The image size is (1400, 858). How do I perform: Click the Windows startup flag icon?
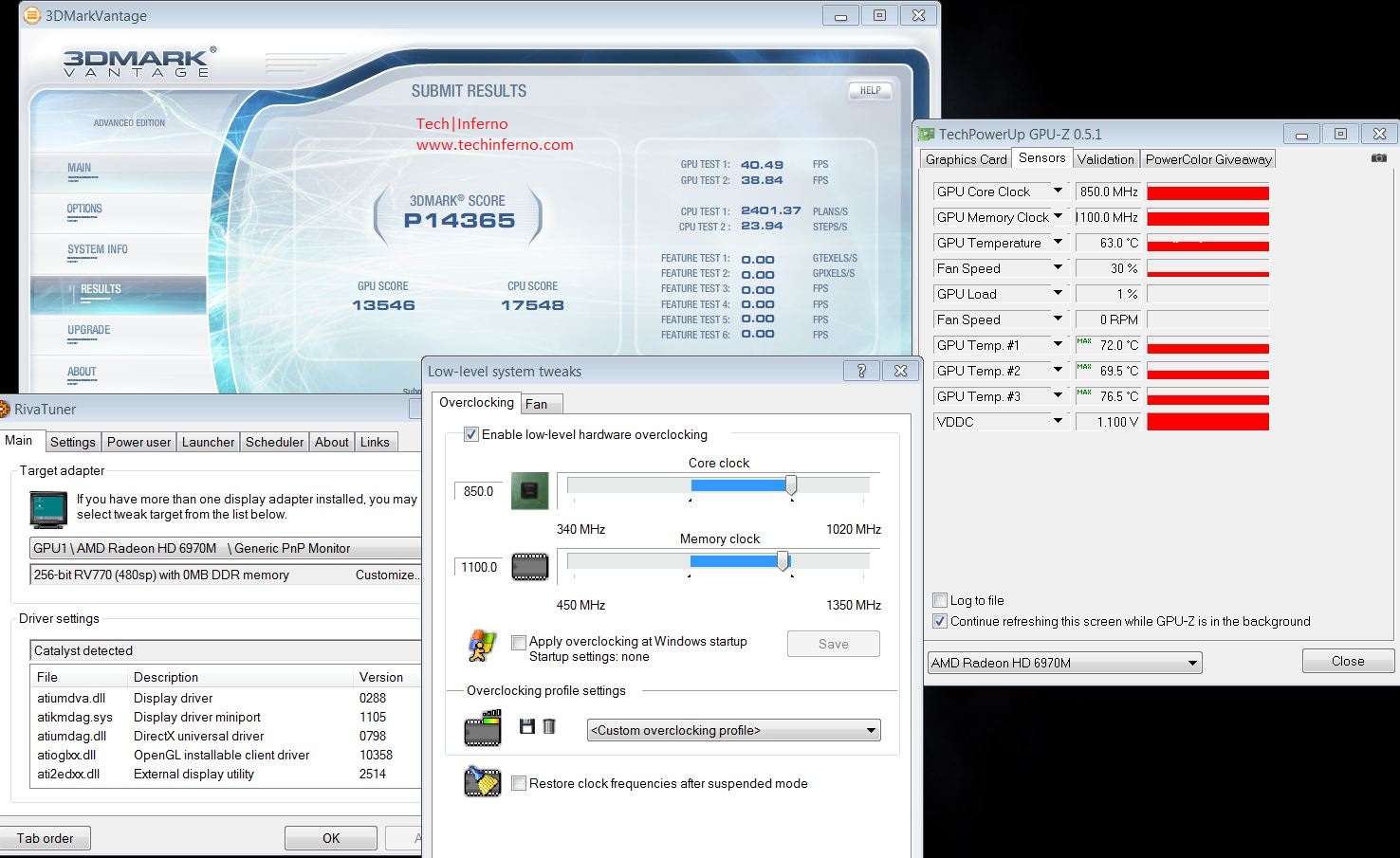coord(483,646)
